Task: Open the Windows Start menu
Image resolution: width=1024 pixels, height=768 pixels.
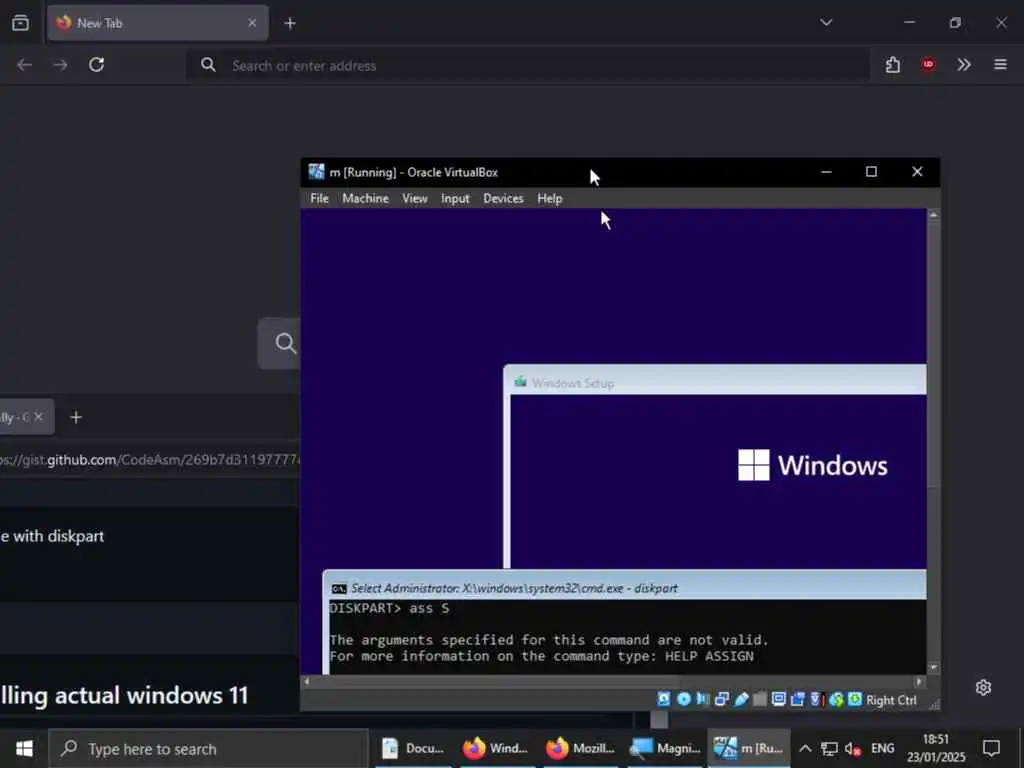Action: [24, 748]
